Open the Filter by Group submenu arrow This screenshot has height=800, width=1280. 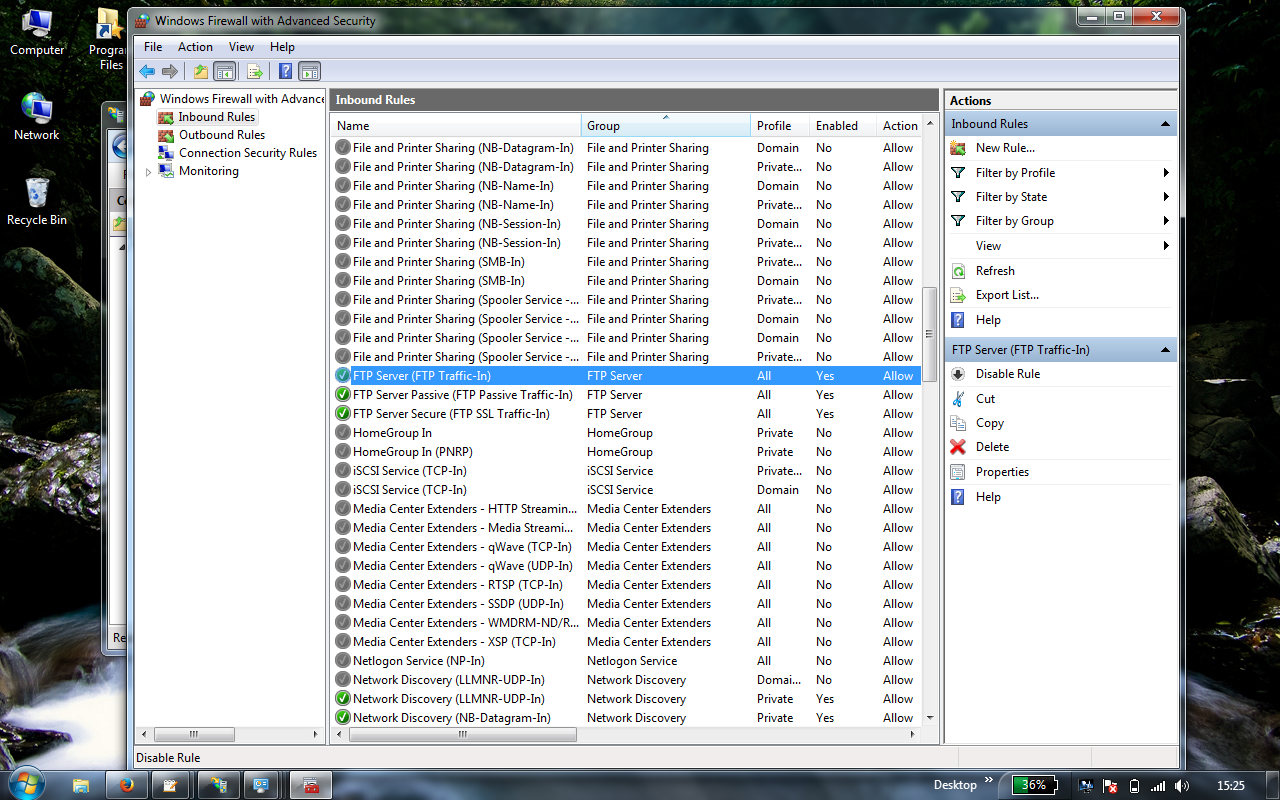click(x=1166, y=221)
